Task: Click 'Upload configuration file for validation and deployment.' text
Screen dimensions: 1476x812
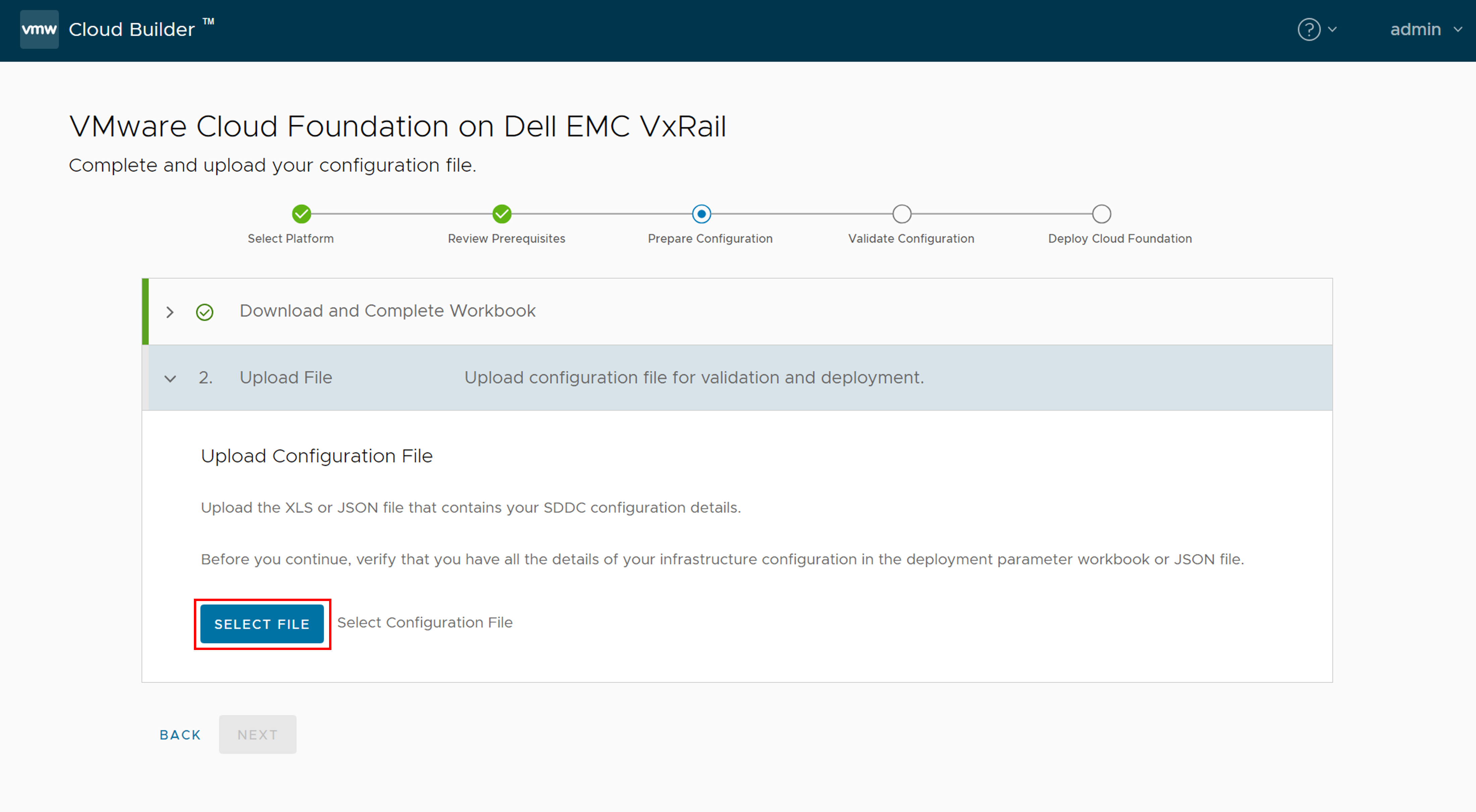Action: [694, 378]
